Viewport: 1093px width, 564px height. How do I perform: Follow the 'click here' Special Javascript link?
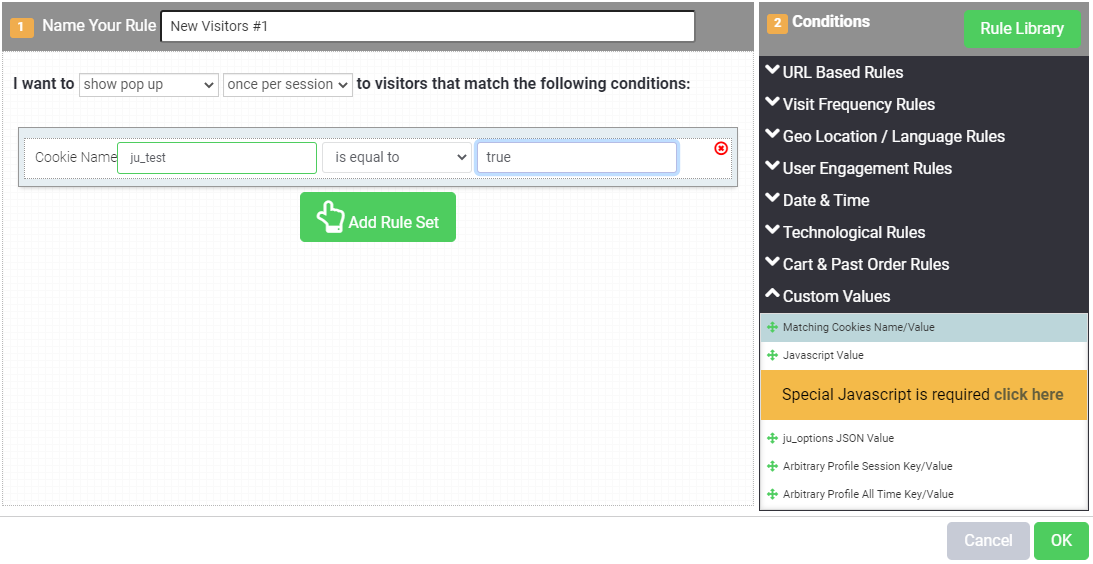(x=1028, y=394)
